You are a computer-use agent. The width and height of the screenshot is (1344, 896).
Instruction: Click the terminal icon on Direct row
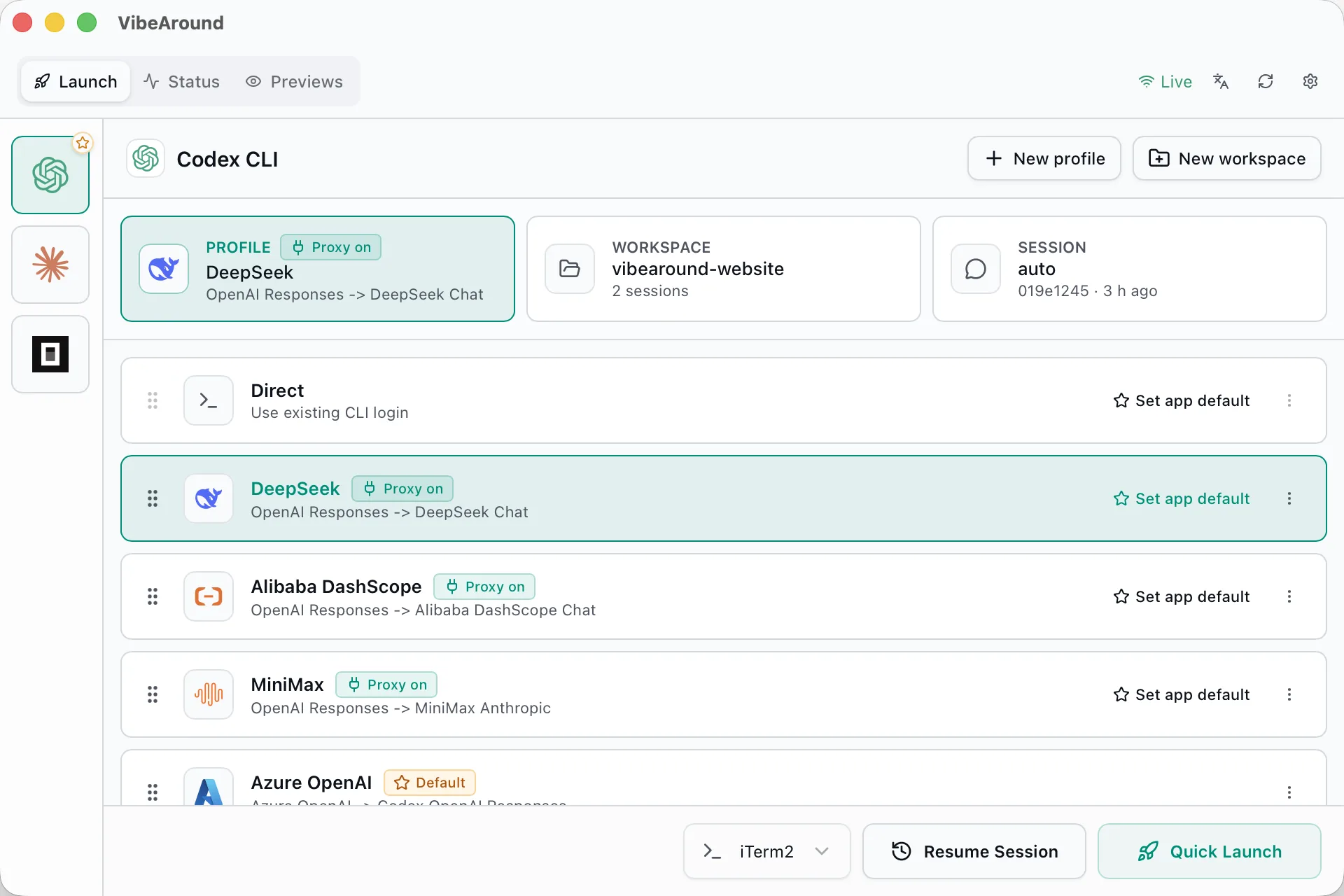click(x=209, y=400)
